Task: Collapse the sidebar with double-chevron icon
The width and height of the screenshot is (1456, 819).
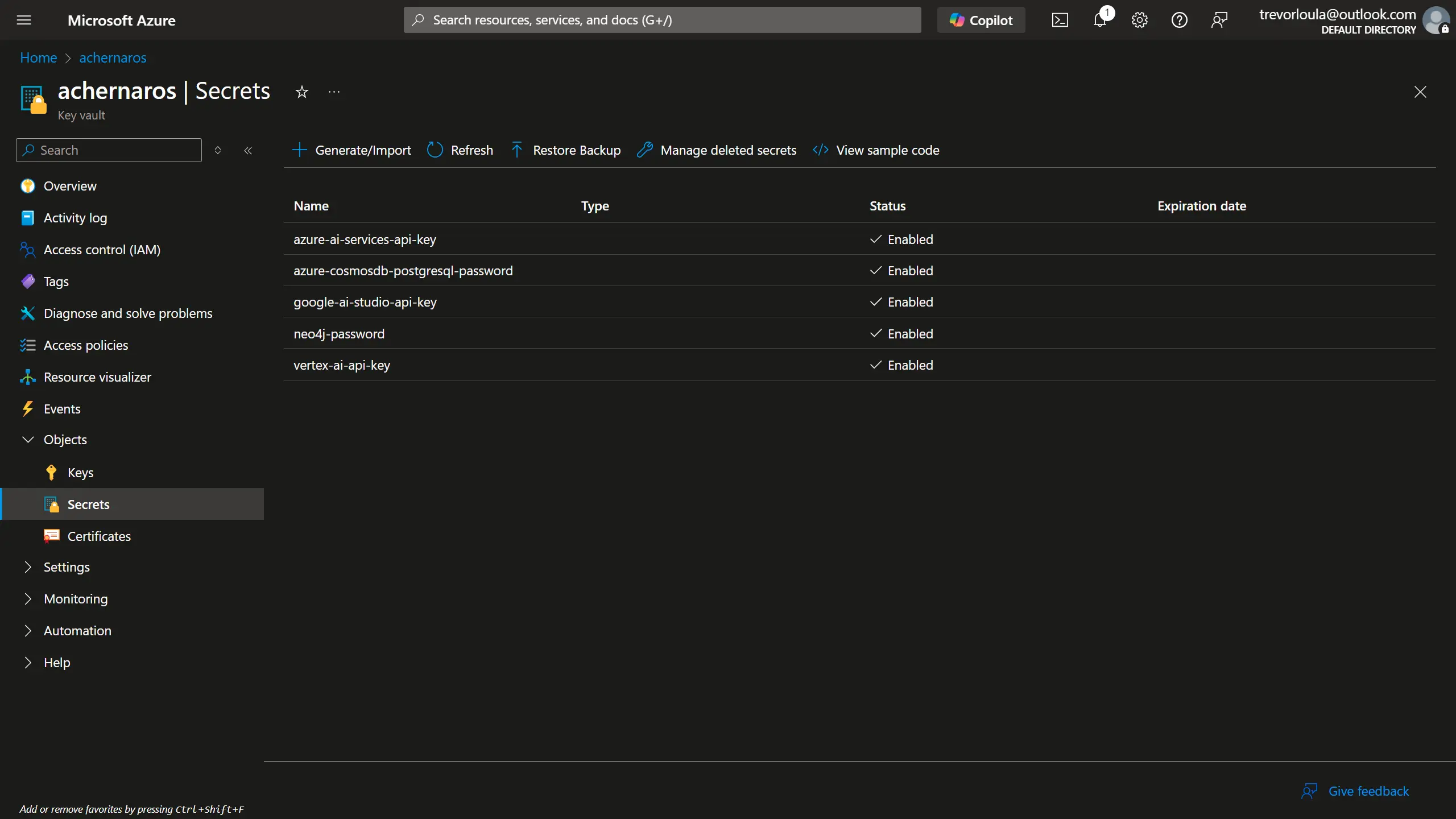Action: click(x=248, y=150)
